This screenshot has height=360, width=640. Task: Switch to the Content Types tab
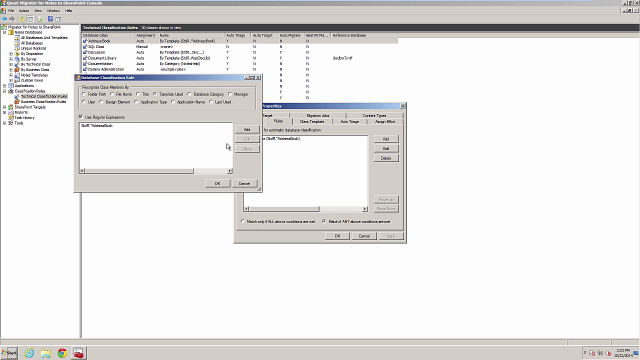(374, 116)
